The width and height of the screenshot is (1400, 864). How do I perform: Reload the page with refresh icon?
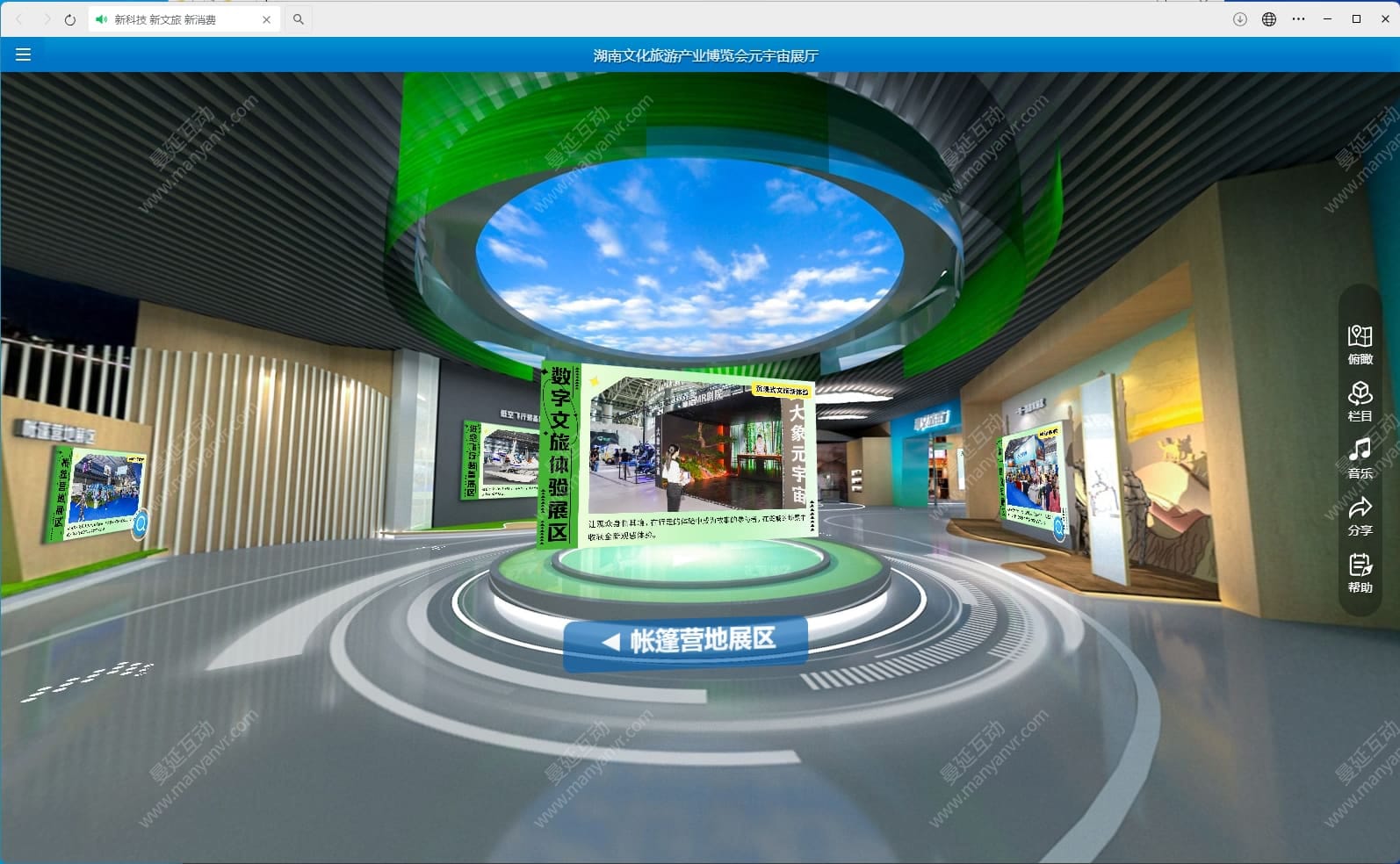tap(70, 19)
